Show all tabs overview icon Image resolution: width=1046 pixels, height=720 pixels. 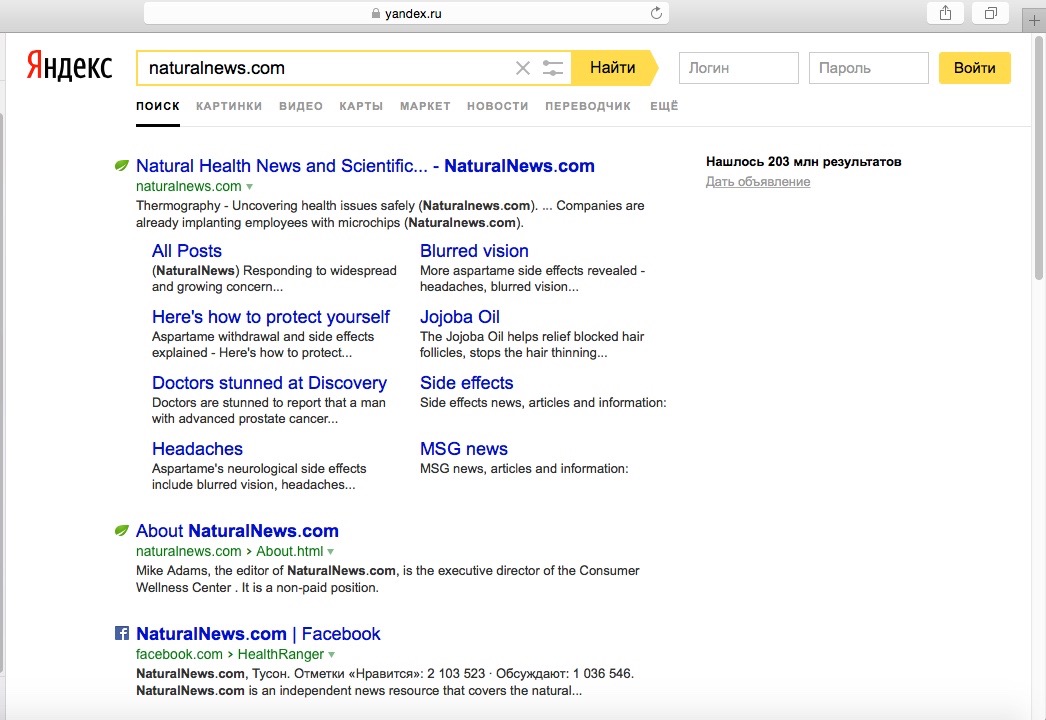click(990, 13)
